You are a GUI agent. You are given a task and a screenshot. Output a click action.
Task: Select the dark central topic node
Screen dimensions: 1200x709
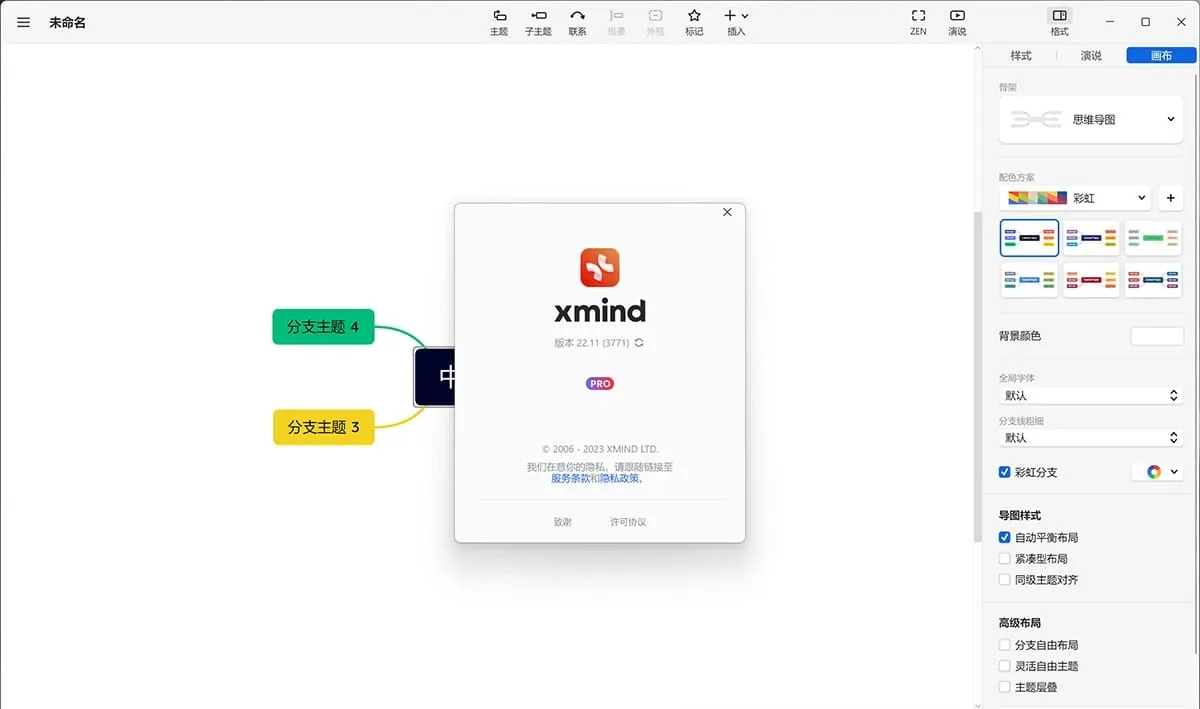[434, 377]
